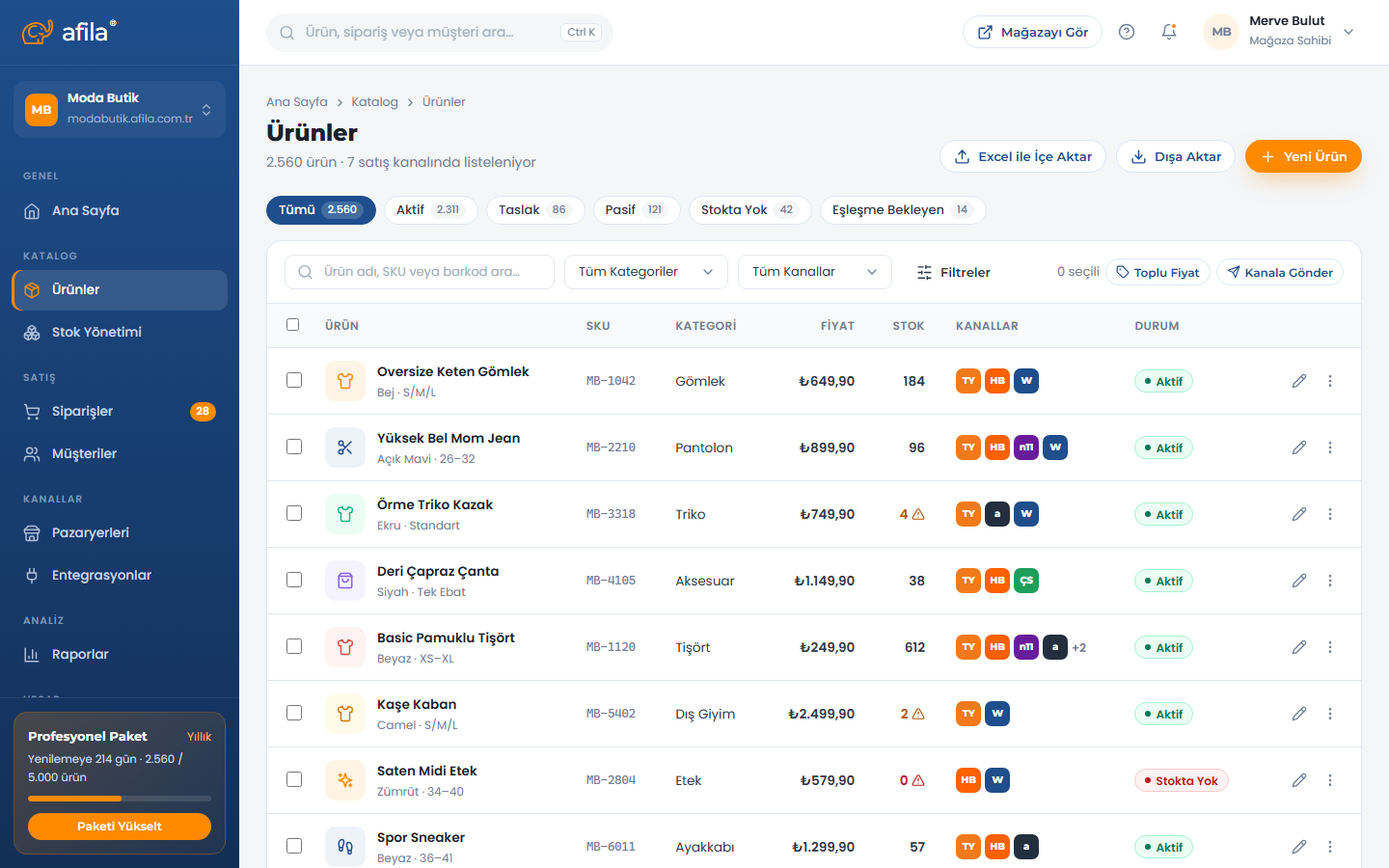Tick the Deri Çapraz Çanta checkbox
The height and width of the screenshot is (868, 1389).
point(294,580)
